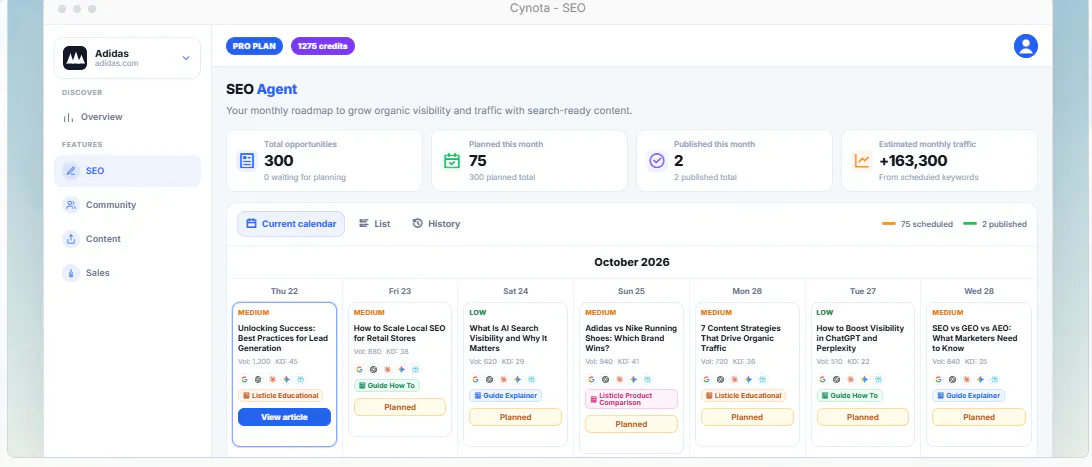Click Planned on How to Boost Visibility card
Image resolution: width=1092 pixels, height=467 pixels.
point(862,417)
